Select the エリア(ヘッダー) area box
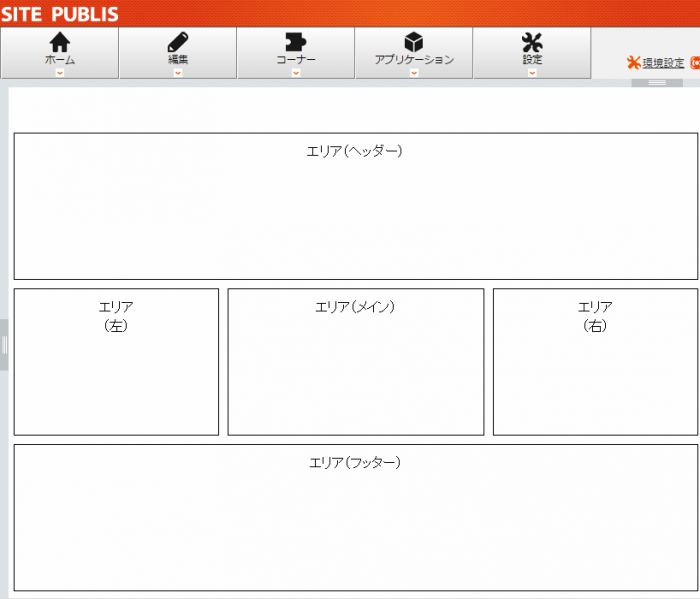 click(356, 206)
